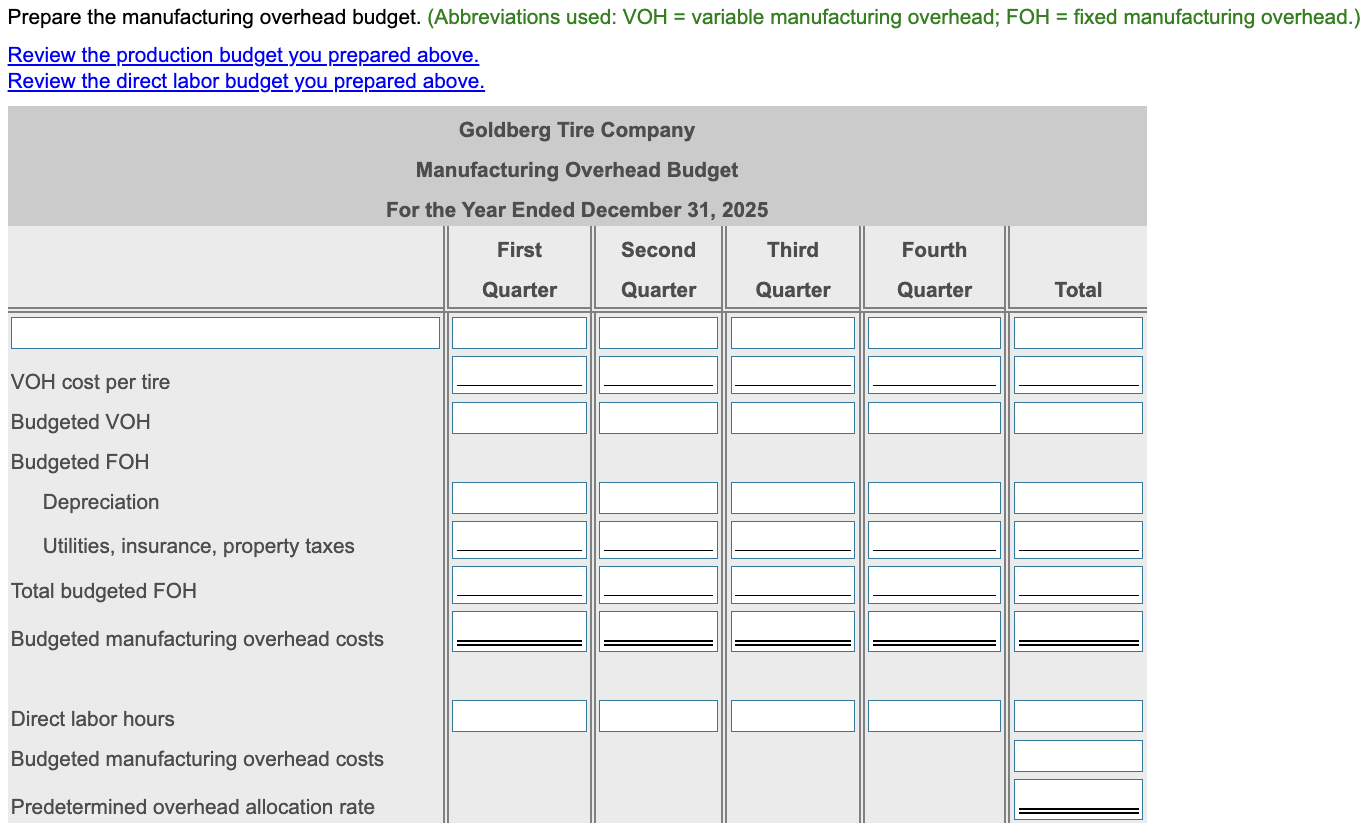Click VOH cost per tire Total field

click(1078, 374)
